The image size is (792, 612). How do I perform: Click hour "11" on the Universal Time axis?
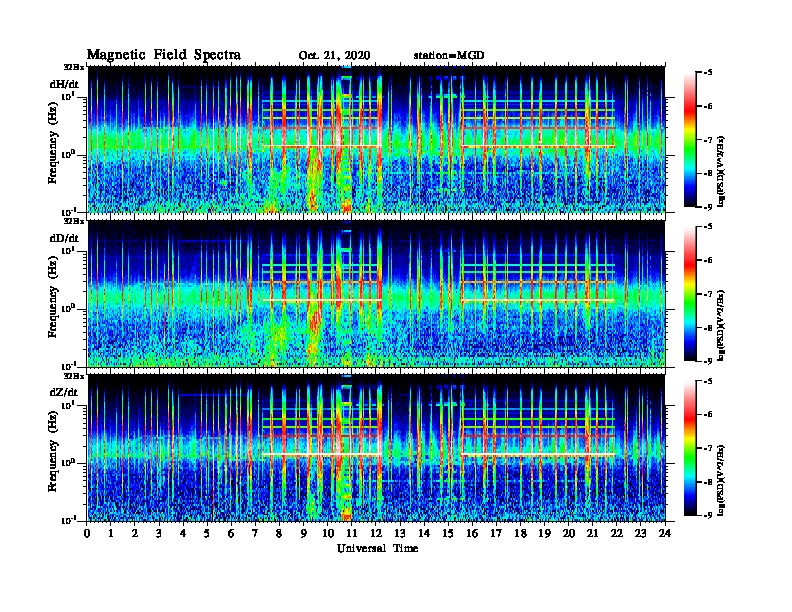pyautogui.click(x=352, y=533)
